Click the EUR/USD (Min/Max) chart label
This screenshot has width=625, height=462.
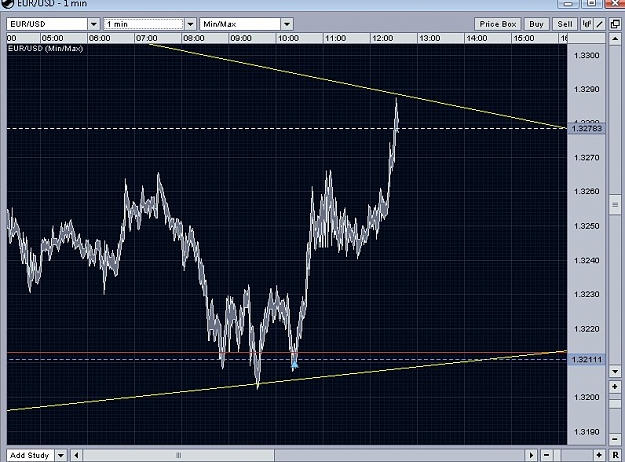(x=45, y=49)
